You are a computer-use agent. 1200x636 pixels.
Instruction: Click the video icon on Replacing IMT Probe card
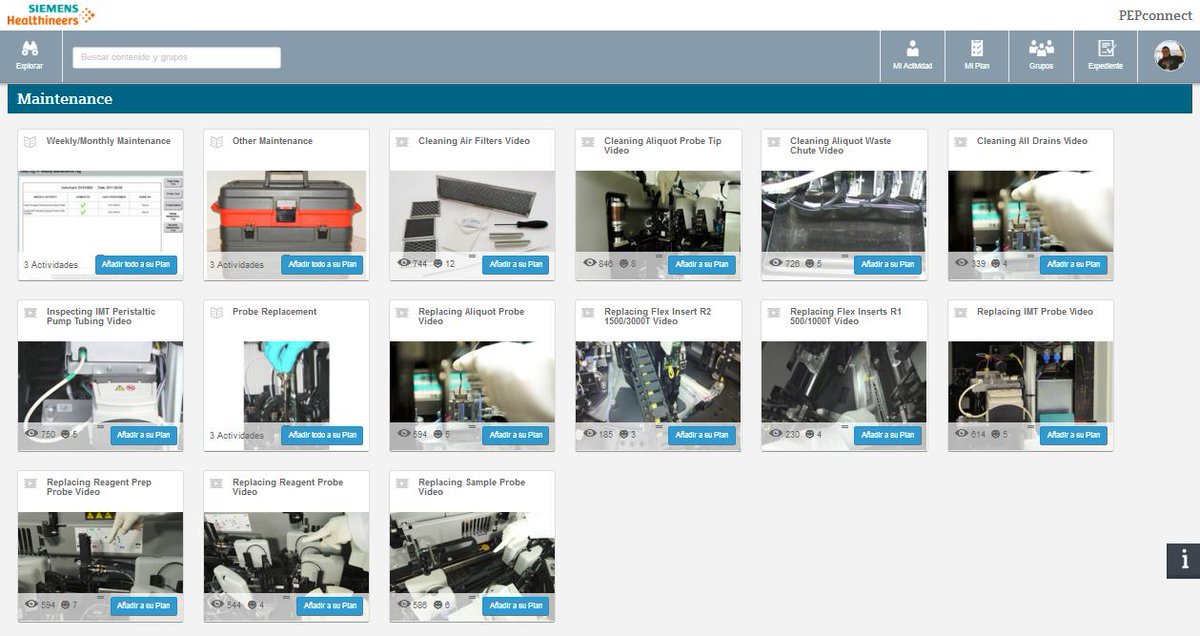[x=961, y=313]
